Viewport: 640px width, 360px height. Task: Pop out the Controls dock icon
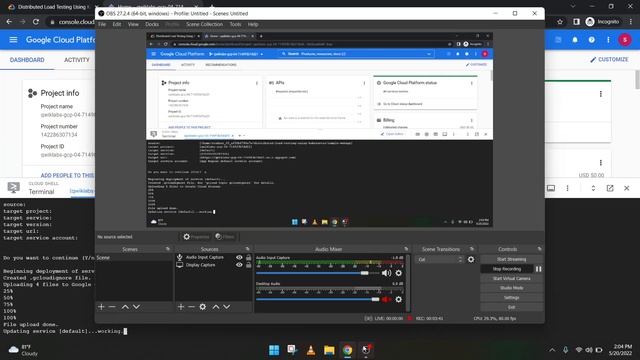pos(540,249)
